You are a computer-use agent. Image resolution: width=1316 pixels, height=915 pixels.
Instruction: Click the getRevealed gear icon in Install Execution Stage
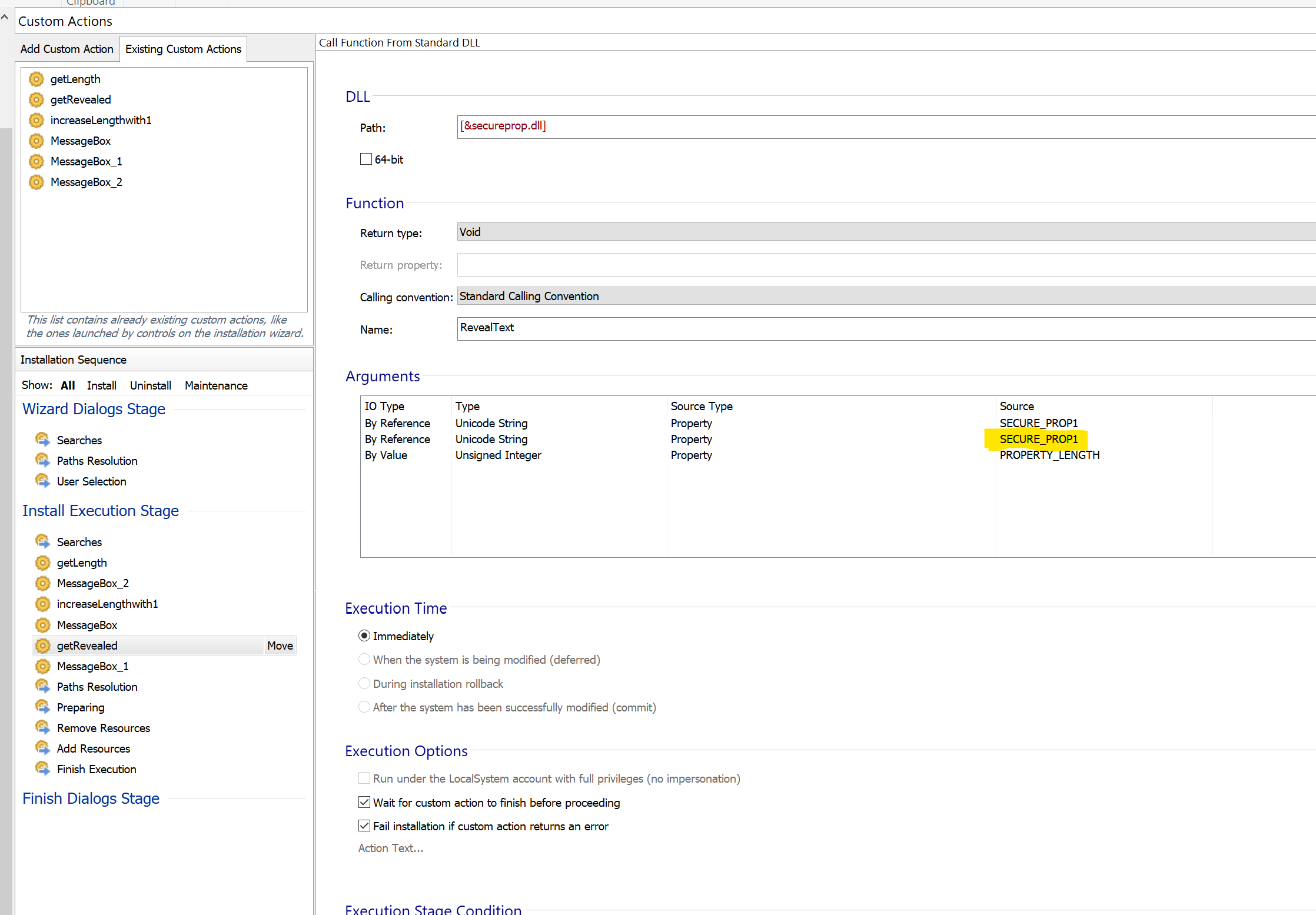click(42, 646)
